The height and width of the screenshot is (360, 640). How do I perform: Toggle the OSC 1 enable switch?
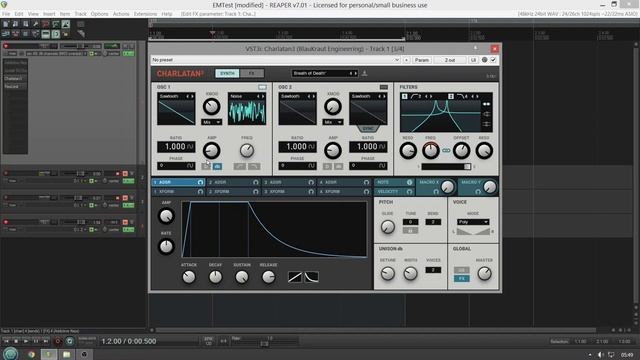click(x=262, y=87)
